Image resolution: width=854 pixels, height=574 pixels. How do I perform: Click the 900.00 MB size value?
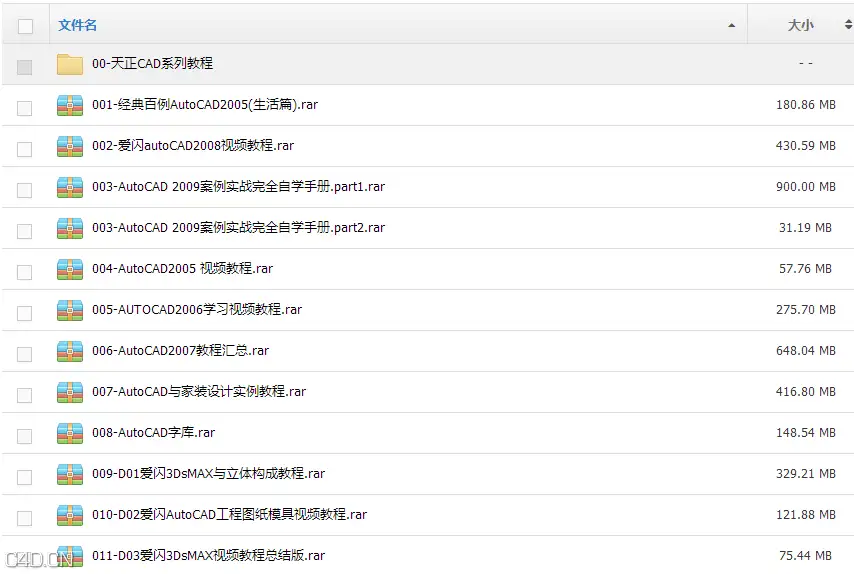pyautogui.click(x=806, y=186)
